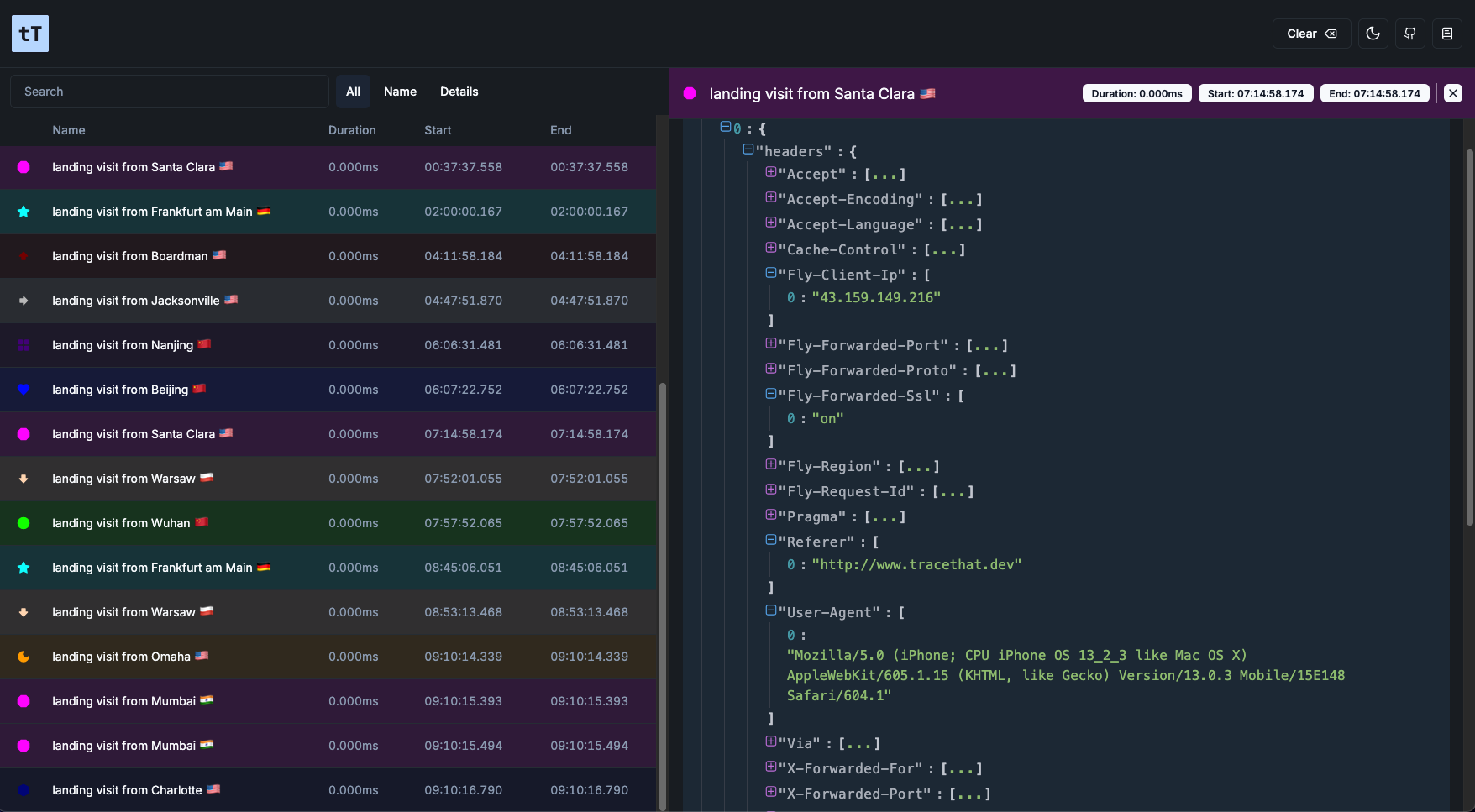Open the GitHub repository icon

[x=1410, y=34]
